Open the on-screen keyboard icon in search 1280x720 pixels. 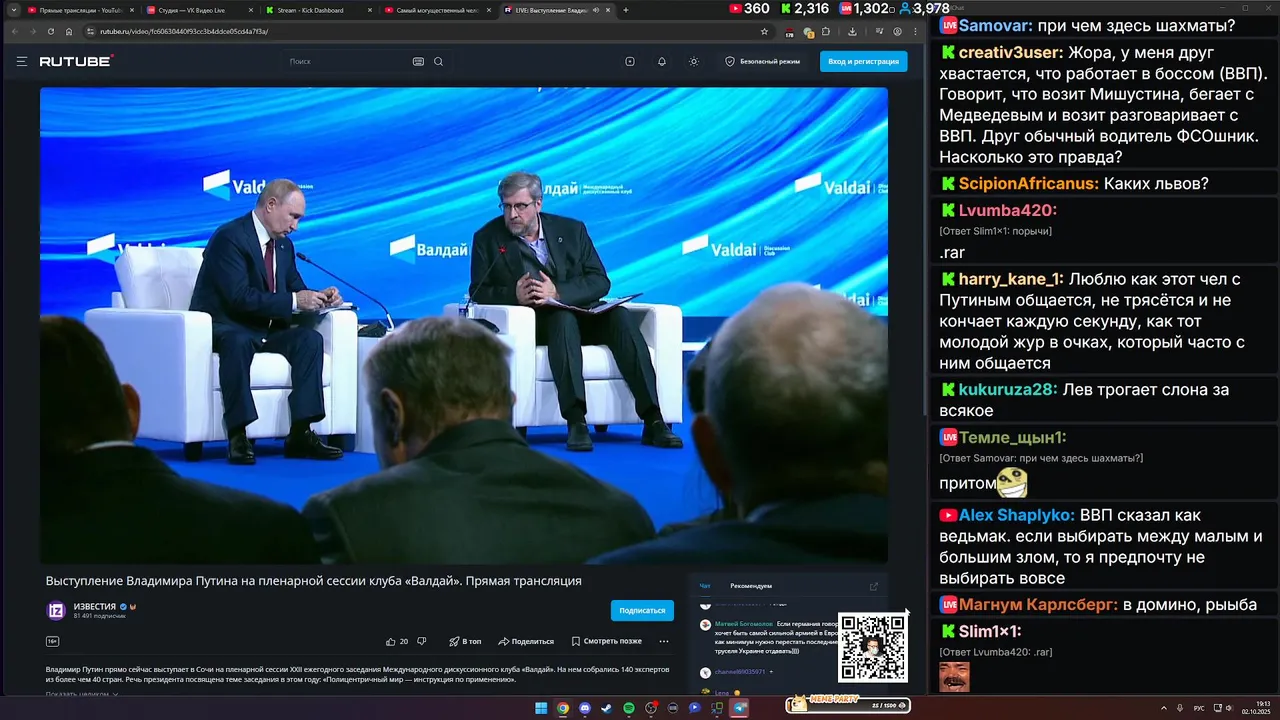[418, 61]
